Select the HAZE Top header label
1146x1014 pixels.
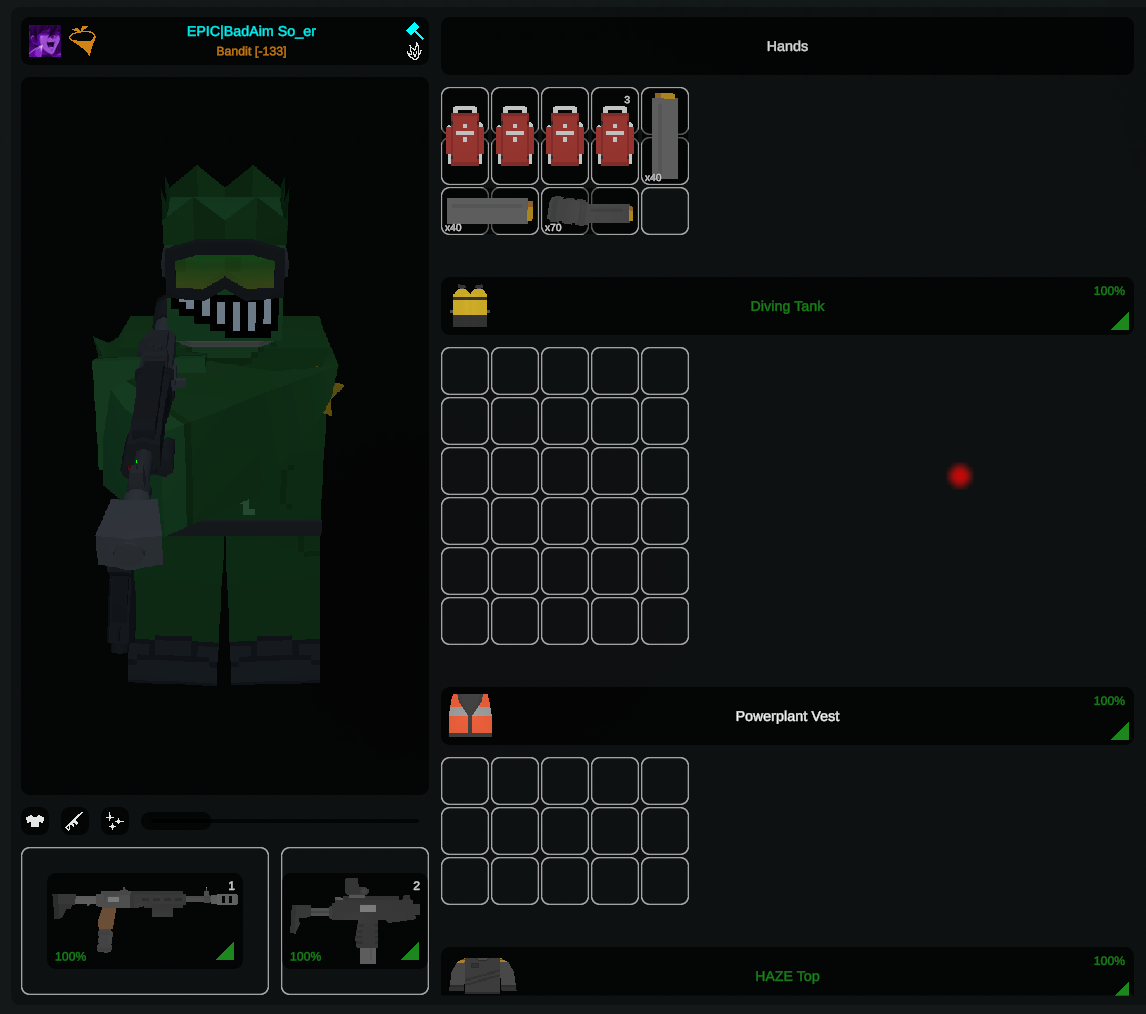coord(787,977)
